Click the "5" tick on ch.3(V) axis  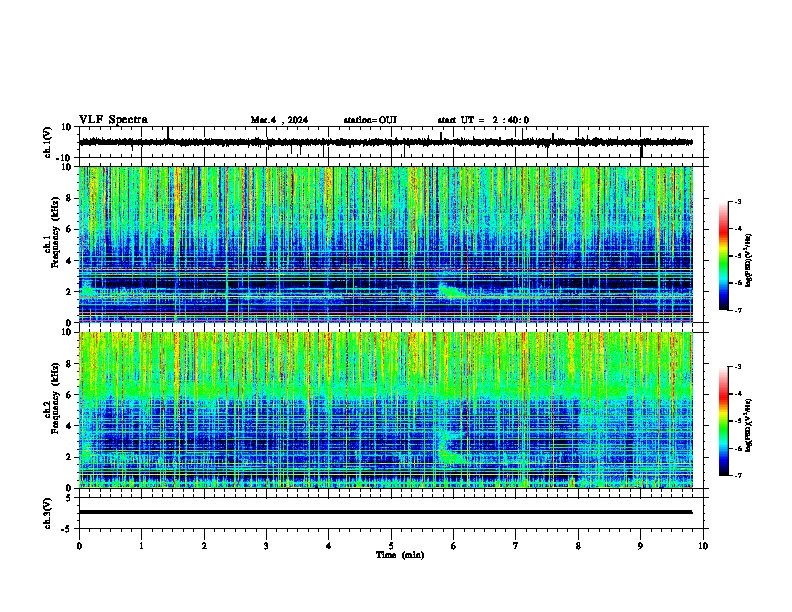pos(69,498)
